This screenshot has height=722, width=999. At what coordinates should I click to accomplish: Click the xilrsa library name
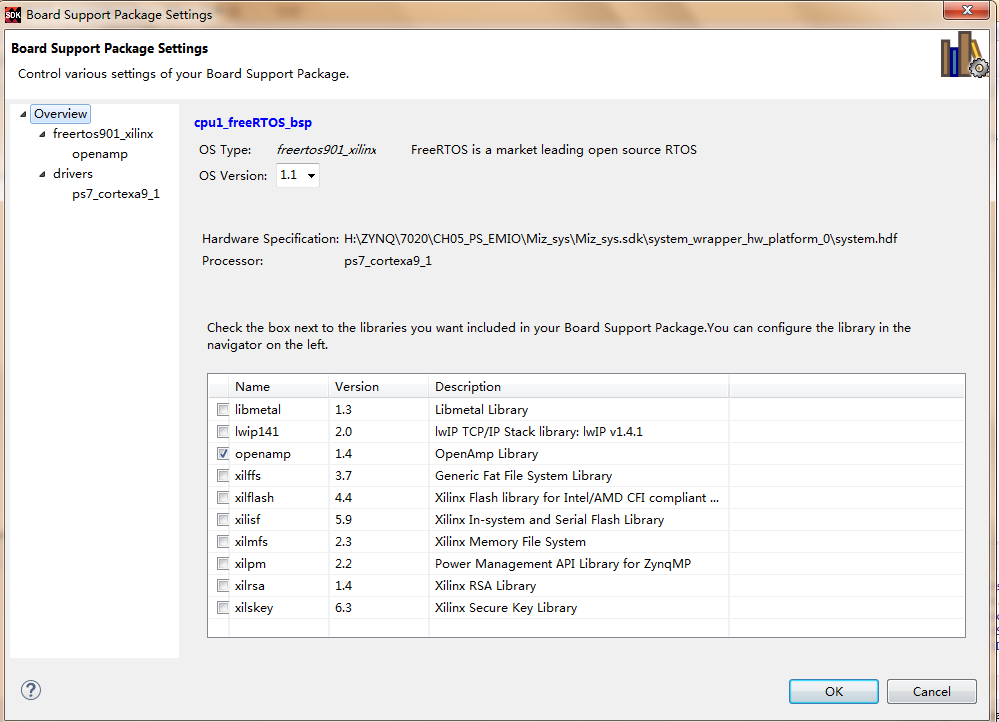249,586
